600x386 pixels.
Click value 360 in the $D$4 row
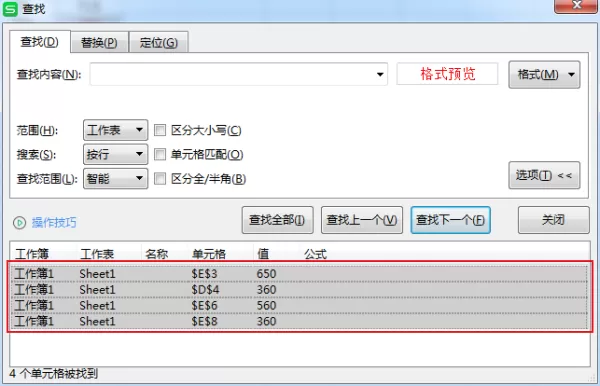coord(266,290)
